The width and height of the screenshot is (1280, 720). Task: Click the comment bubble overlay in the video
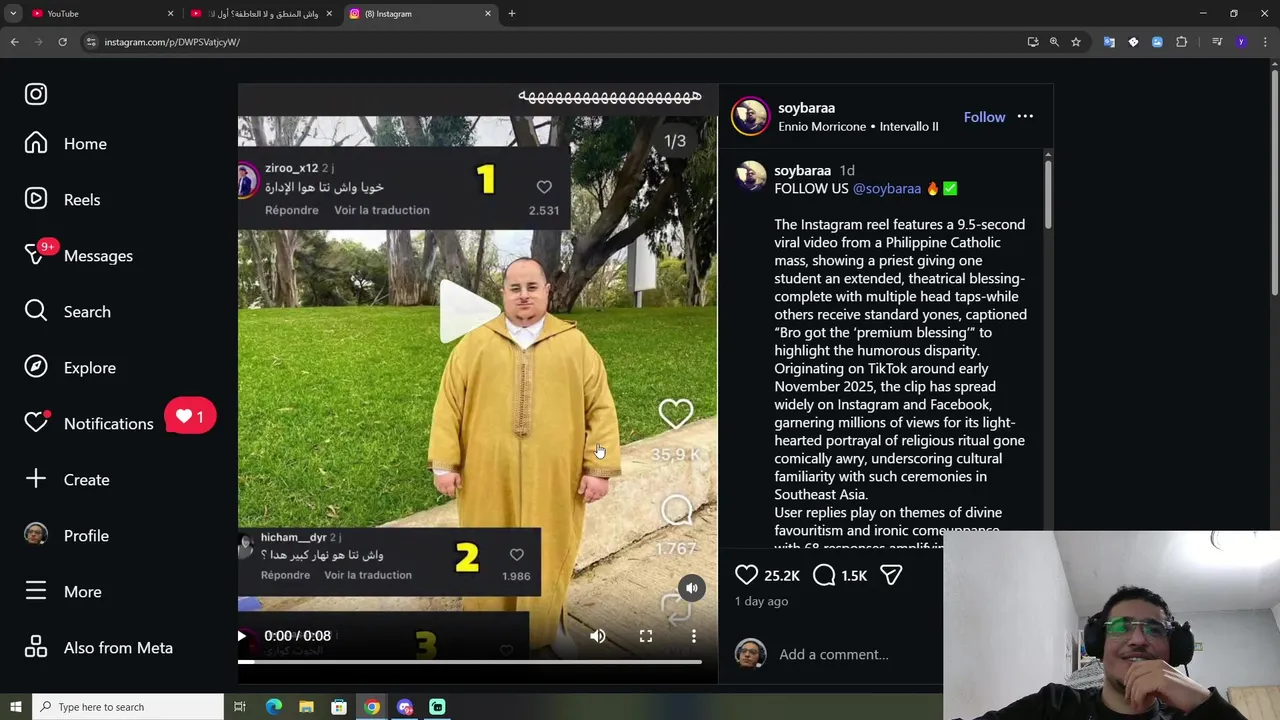click(x=677, y=511)
